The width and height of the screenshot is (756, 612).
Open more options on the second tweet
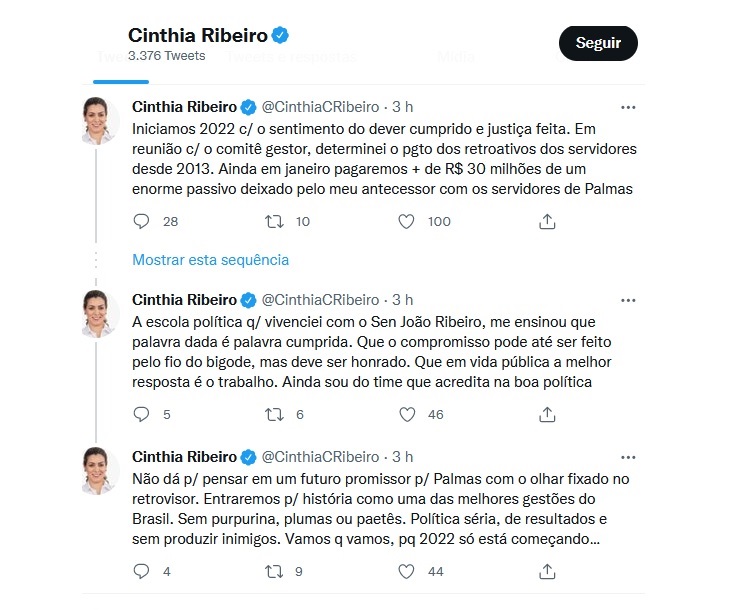pos(628,300)
